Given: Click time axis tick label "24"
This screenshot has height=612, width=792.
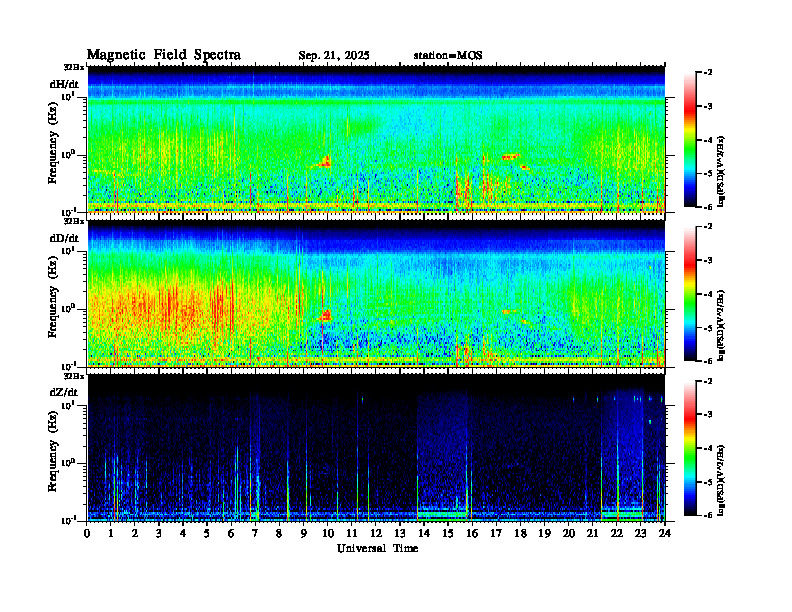Looking at the screenshot, I should point(665,533).
